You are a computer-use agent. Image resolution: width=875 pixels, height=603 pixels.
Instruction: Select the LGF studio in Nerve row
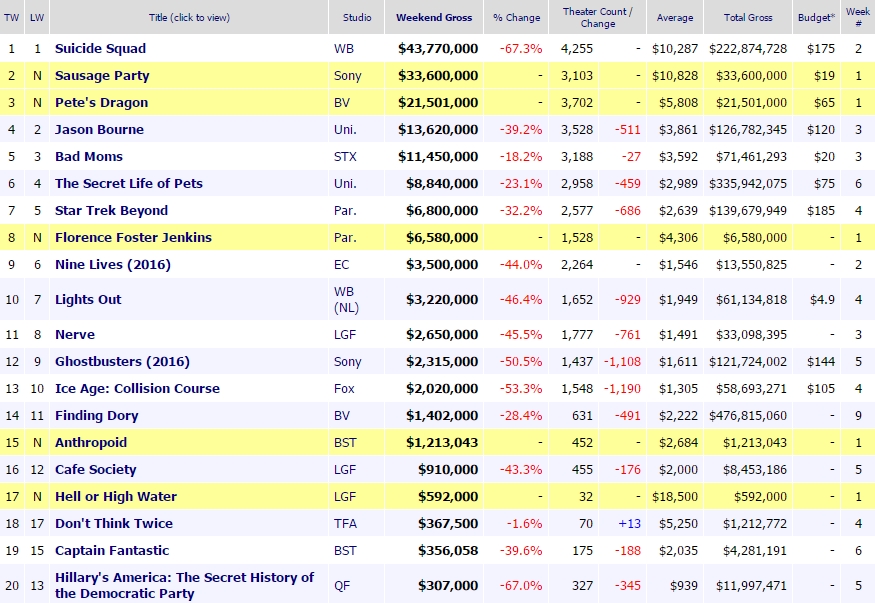[345, 335]
